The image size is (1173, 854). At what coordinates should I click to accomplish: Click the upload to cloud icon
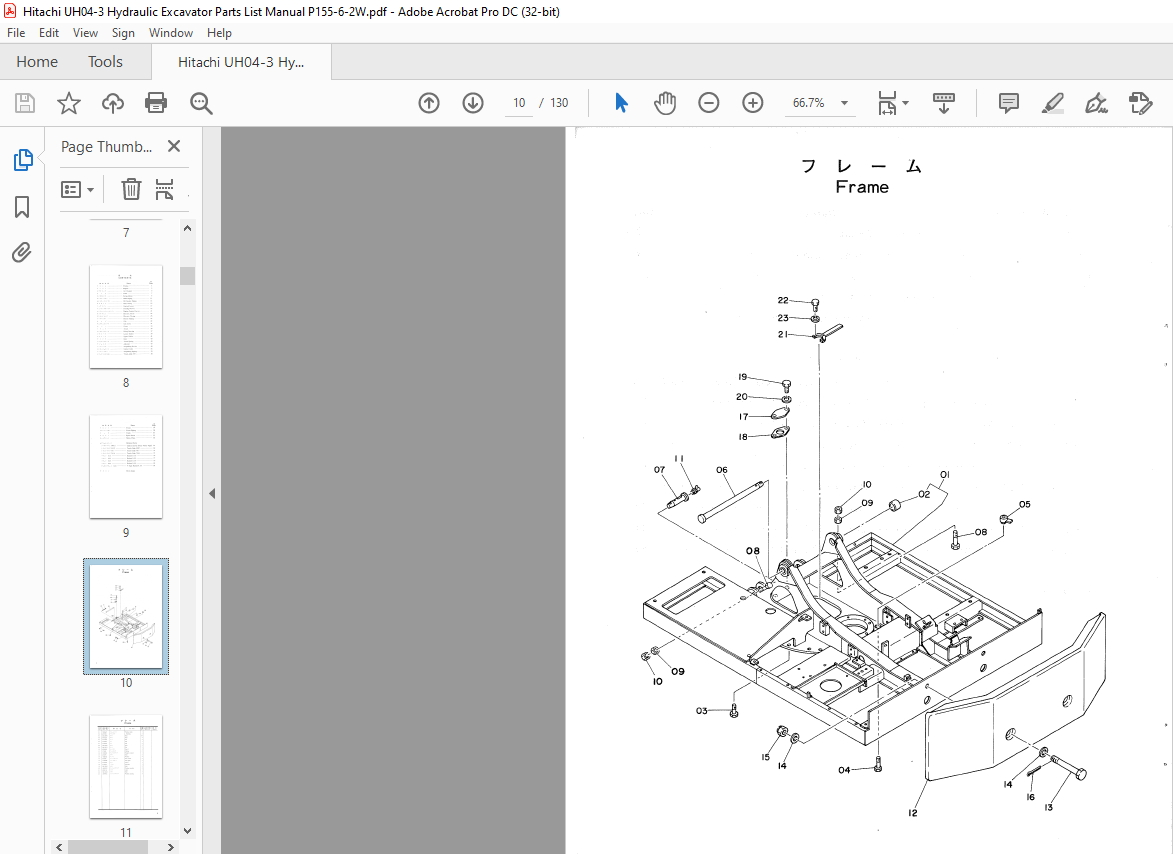(x=113, y=103)
